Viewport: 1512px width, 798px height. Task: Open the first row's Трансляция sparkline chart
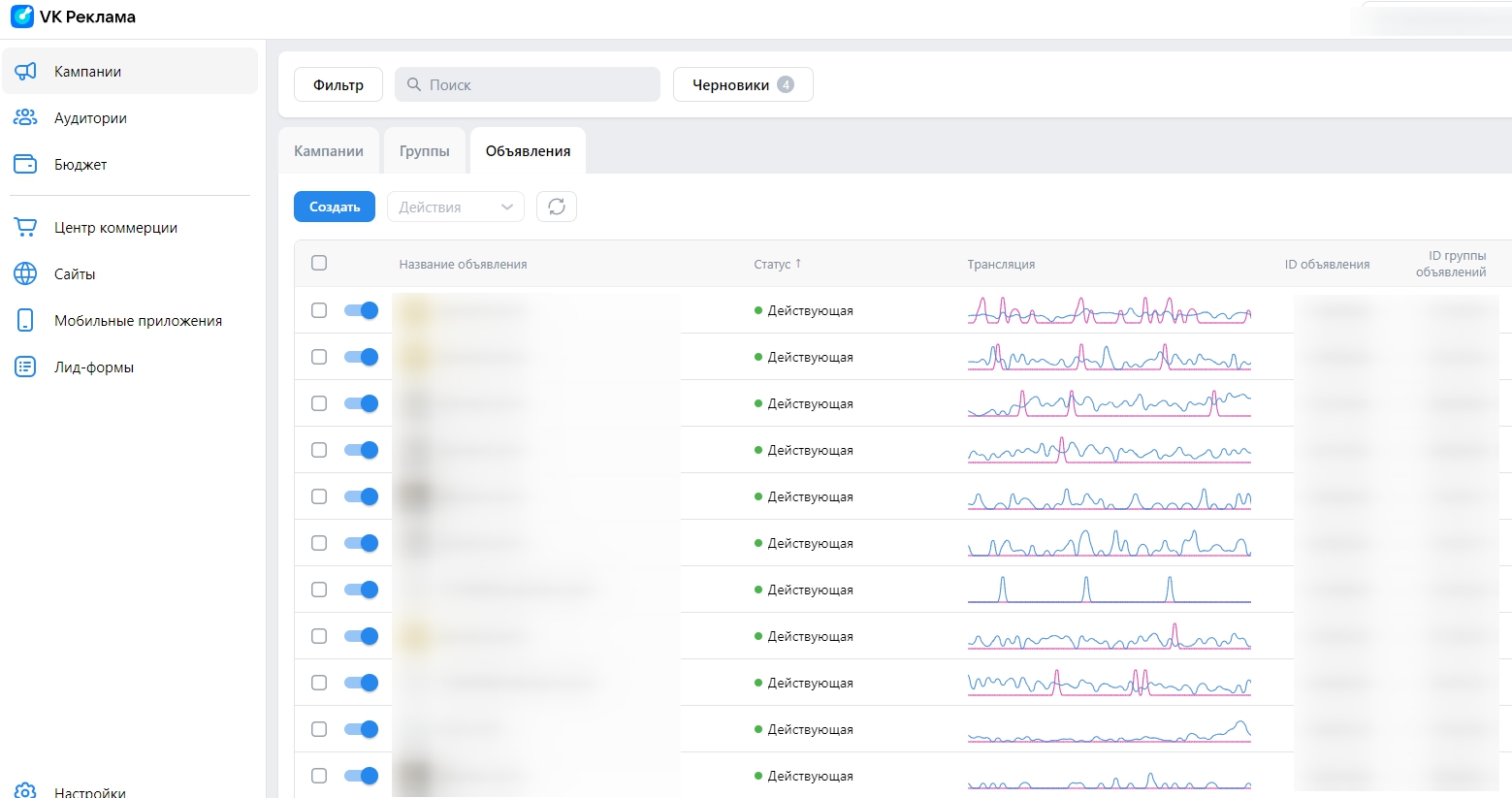coord(1110,310)
